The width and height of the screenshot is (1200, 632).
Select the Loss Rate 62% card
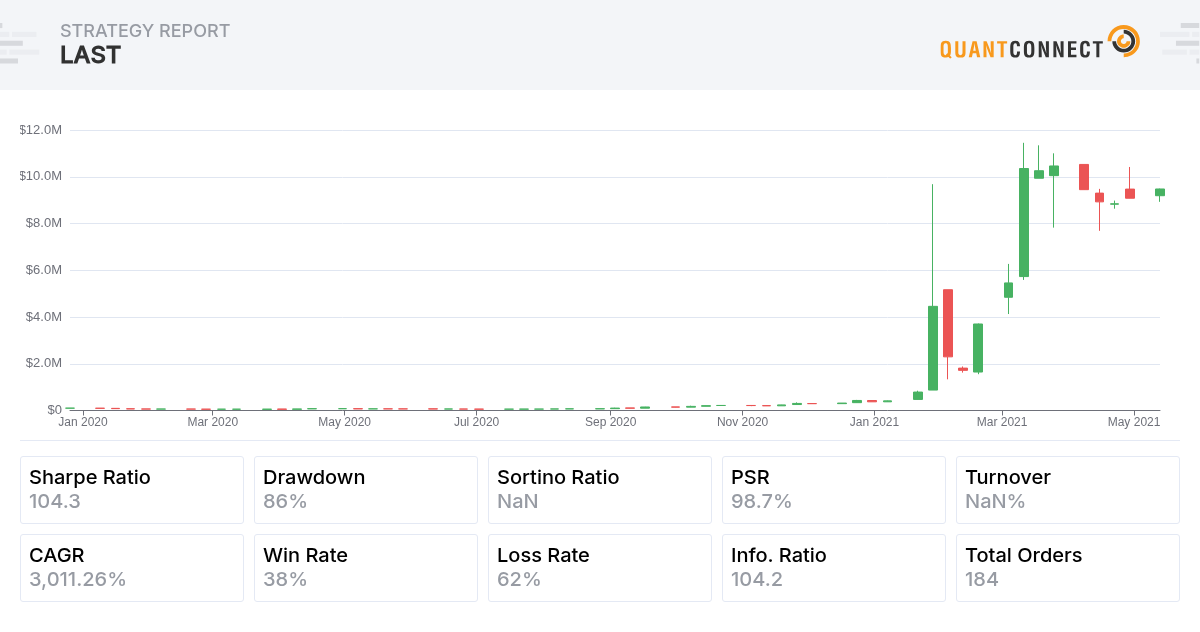tap(600, 568)
